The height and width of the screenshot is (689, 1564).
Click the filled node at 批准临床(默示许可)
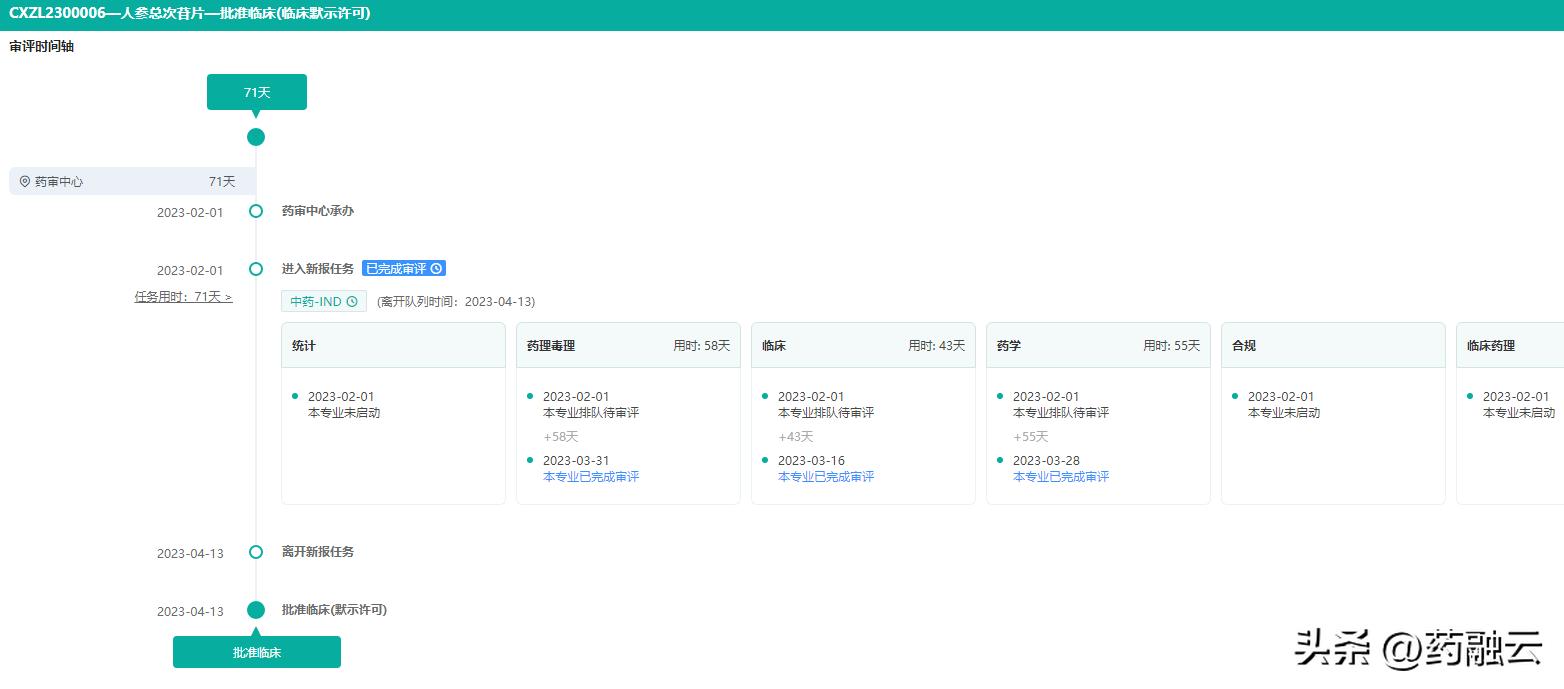pos(256,609)
